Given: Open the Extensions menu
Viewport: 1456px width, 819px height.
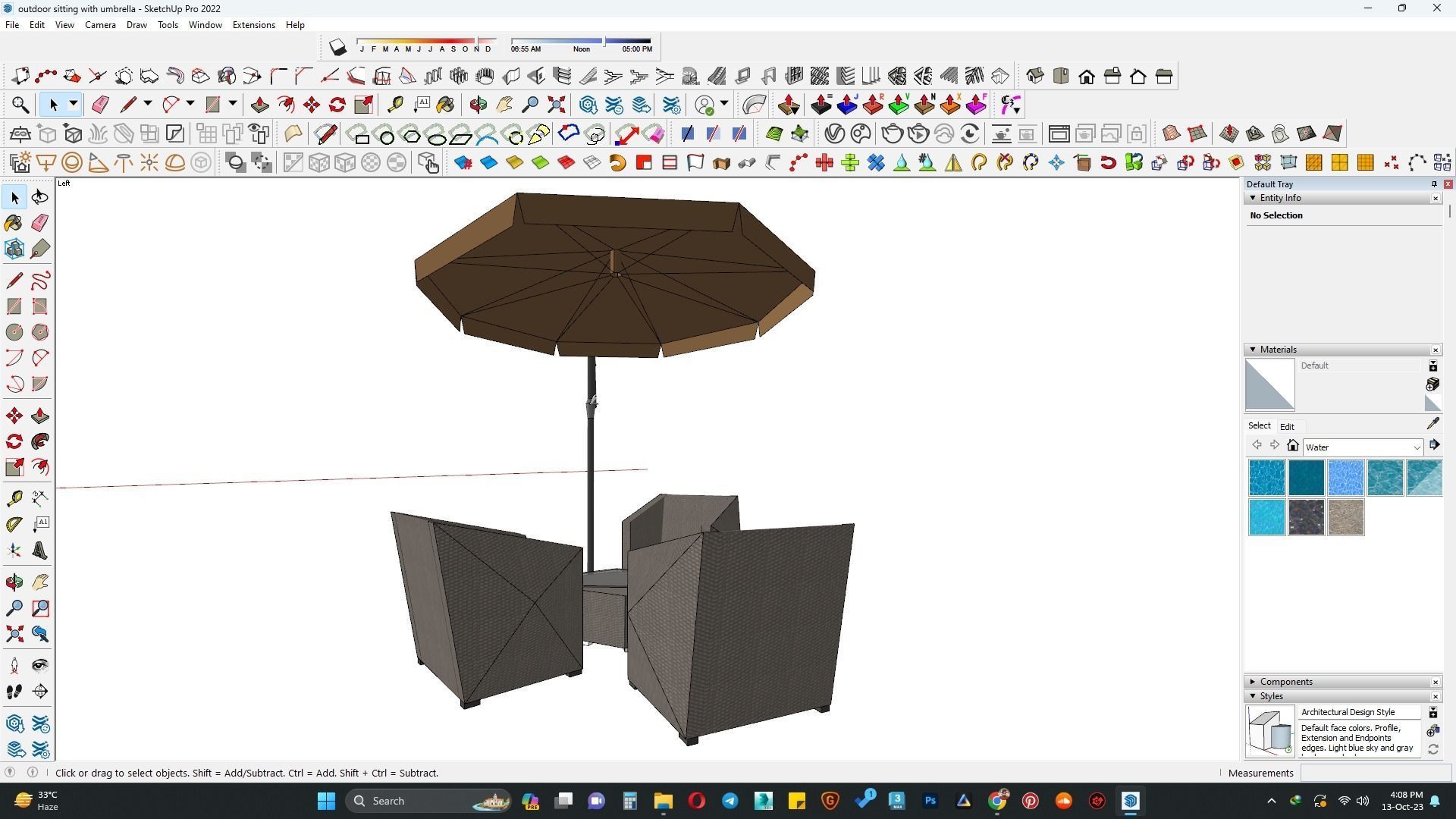Looking at the screenshot, I should click(253, 25).
